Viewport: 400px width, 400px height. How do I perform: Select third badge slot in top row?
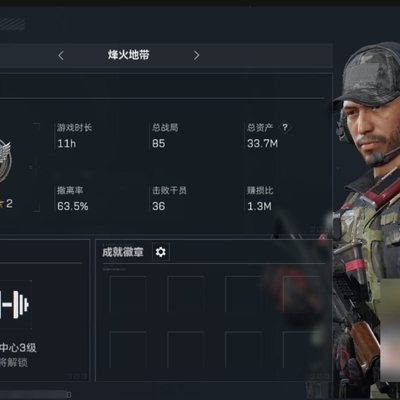[x=243, y=294]
